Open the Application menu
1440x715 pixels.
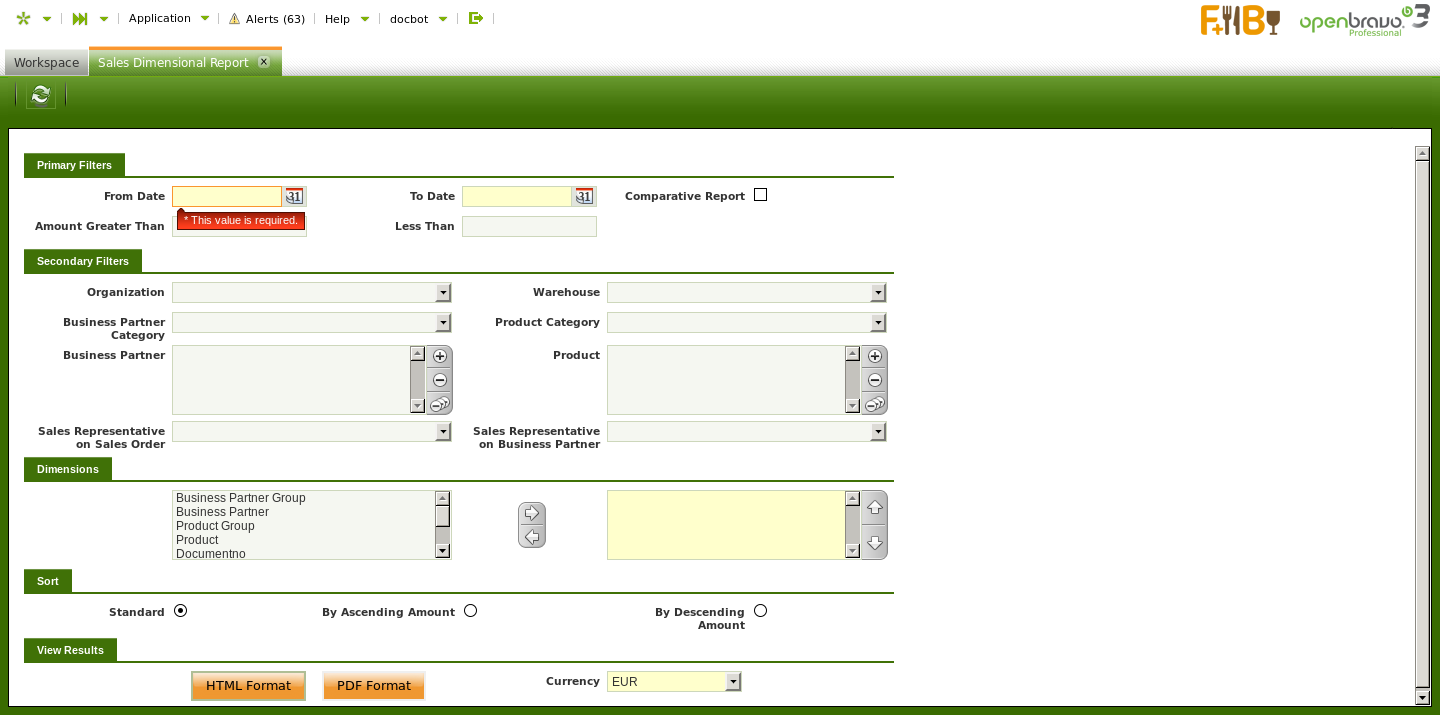click(x=160, y=18)
